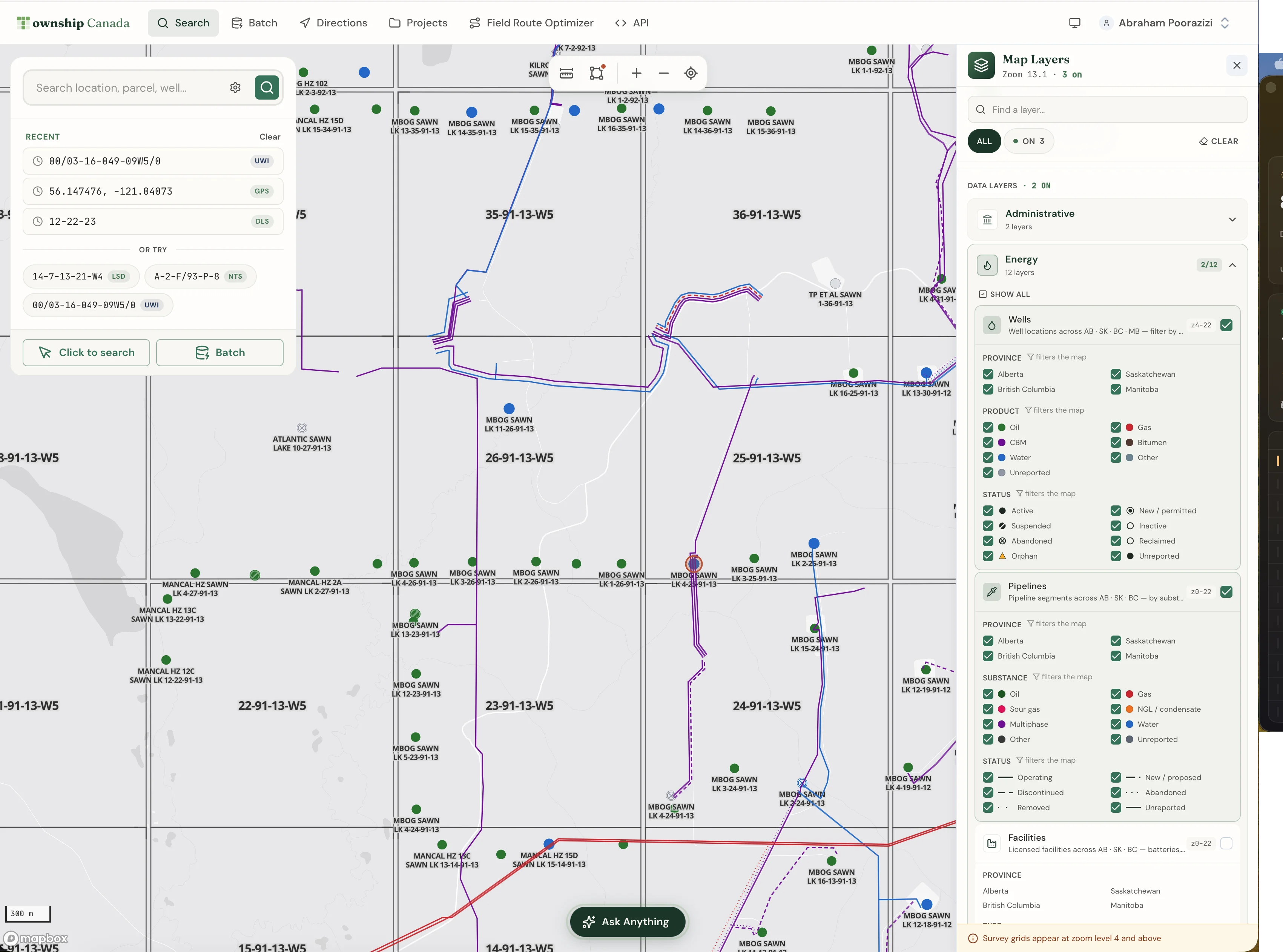The image size is (1283, 952).
Task: Click the Energy flame group icon
Action: point(987,265)
